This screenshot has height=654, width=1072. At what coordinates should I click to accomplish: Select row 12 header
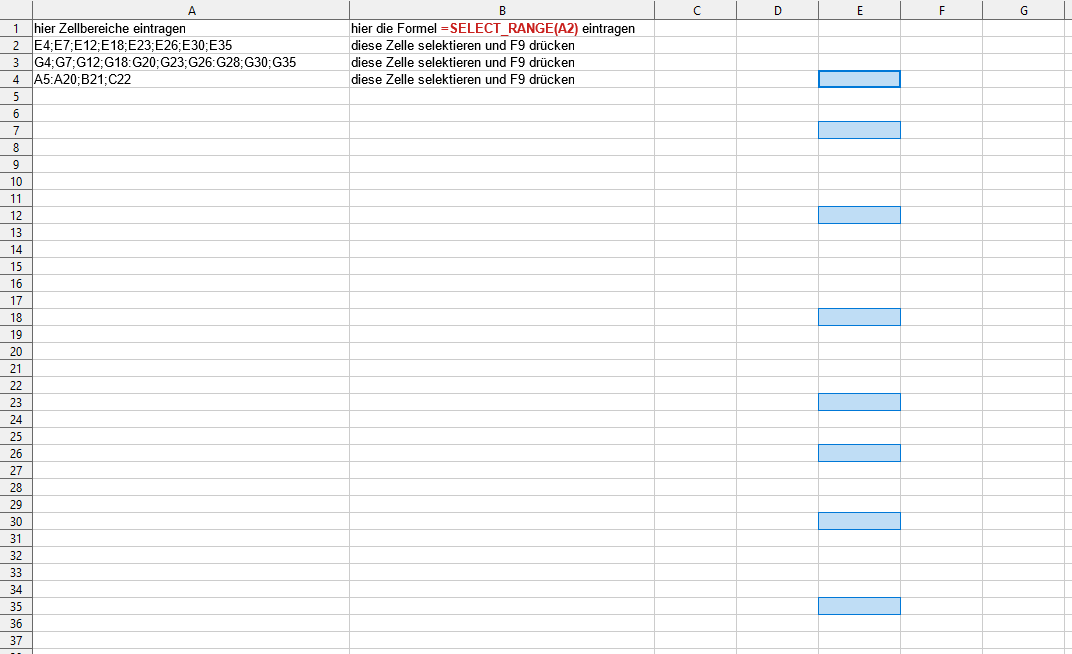16,215
